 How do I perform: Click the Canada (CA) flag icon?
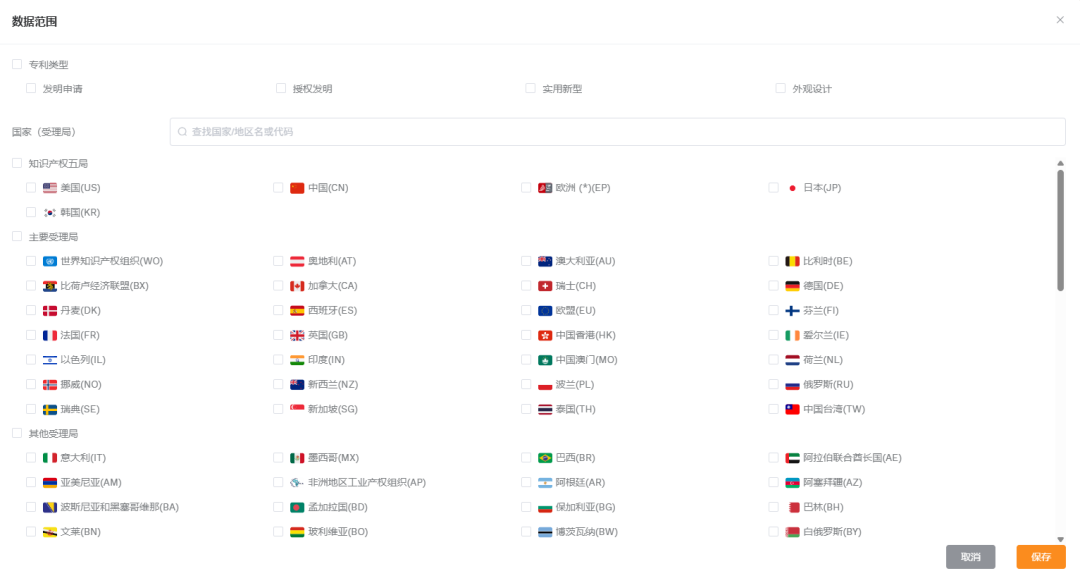[x=297, y=286]
